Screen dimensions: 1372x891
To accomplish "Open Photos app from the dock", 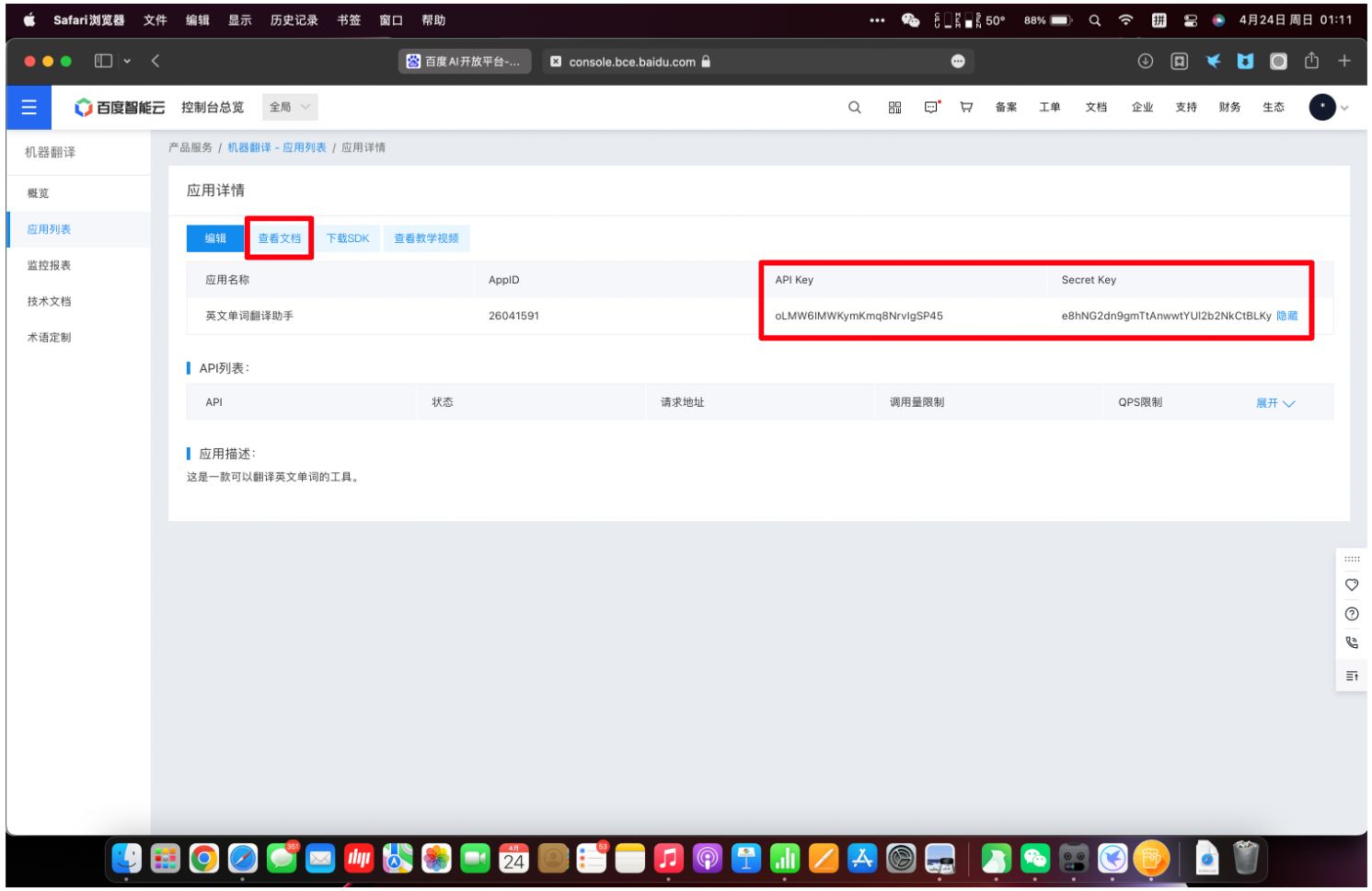I will (436, 859).
